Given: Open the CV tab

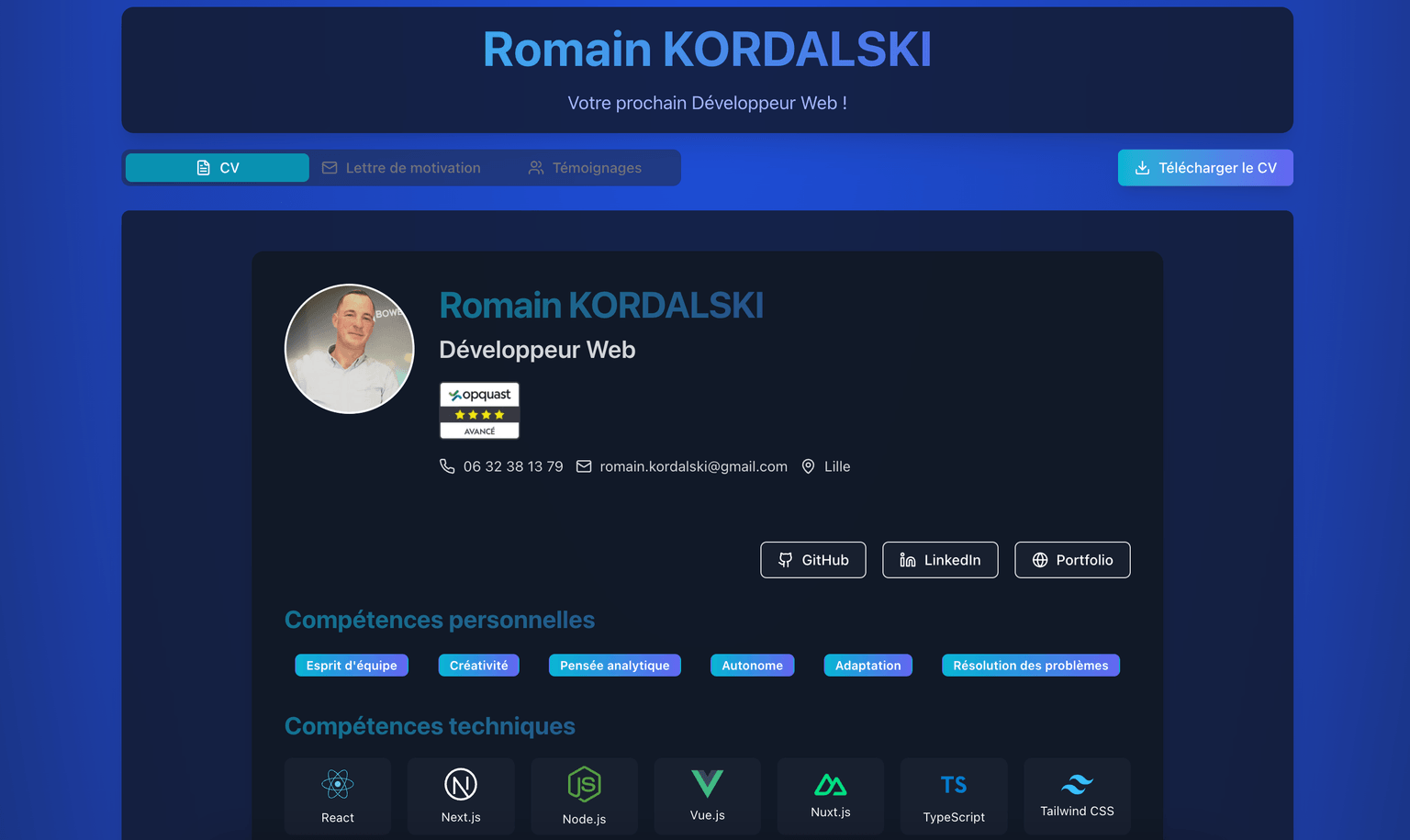Looking at the screenshot, I should coord(218,168).
